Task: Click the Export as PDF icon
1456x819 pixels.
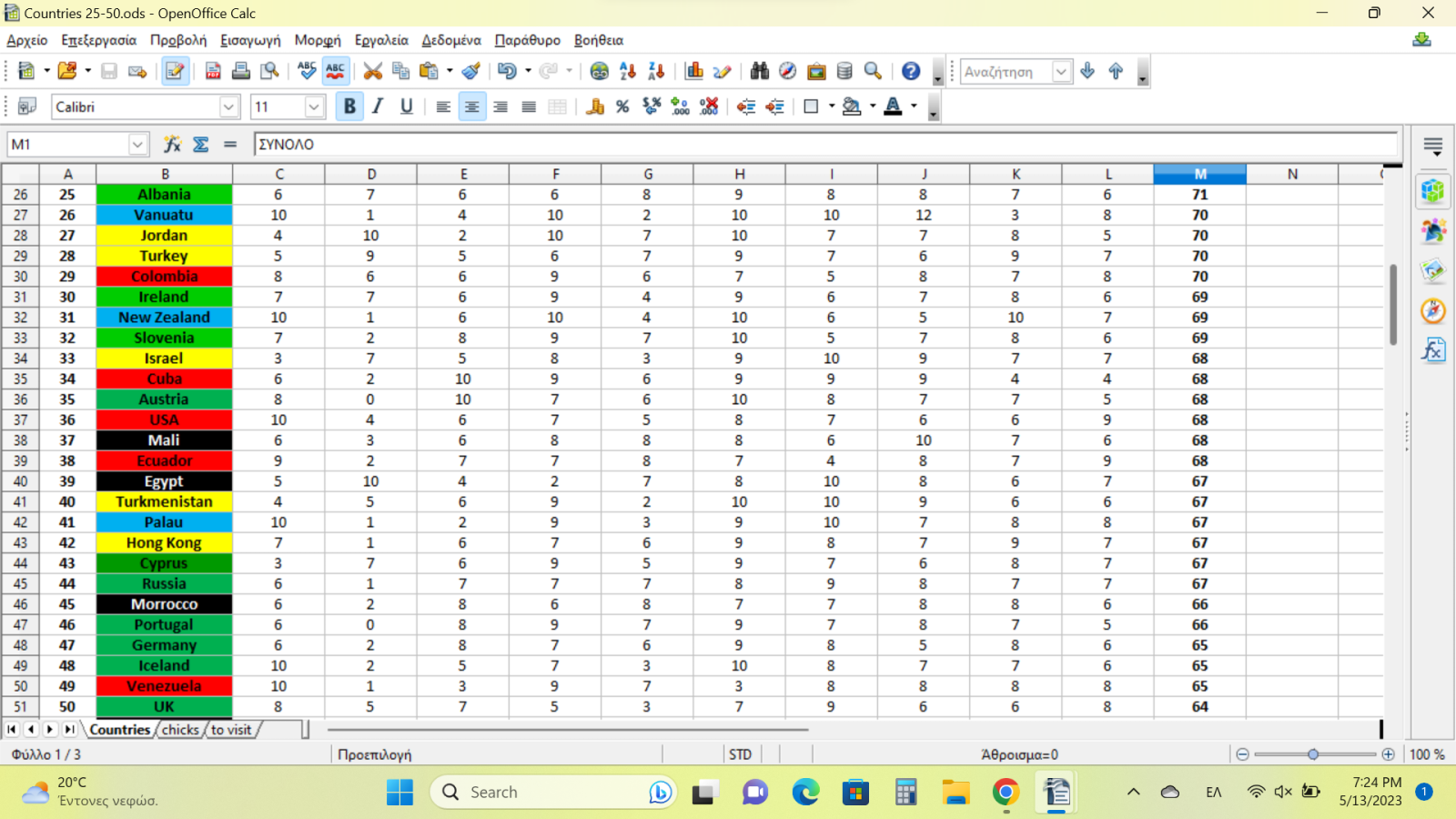Action: [x=213, y=71]
